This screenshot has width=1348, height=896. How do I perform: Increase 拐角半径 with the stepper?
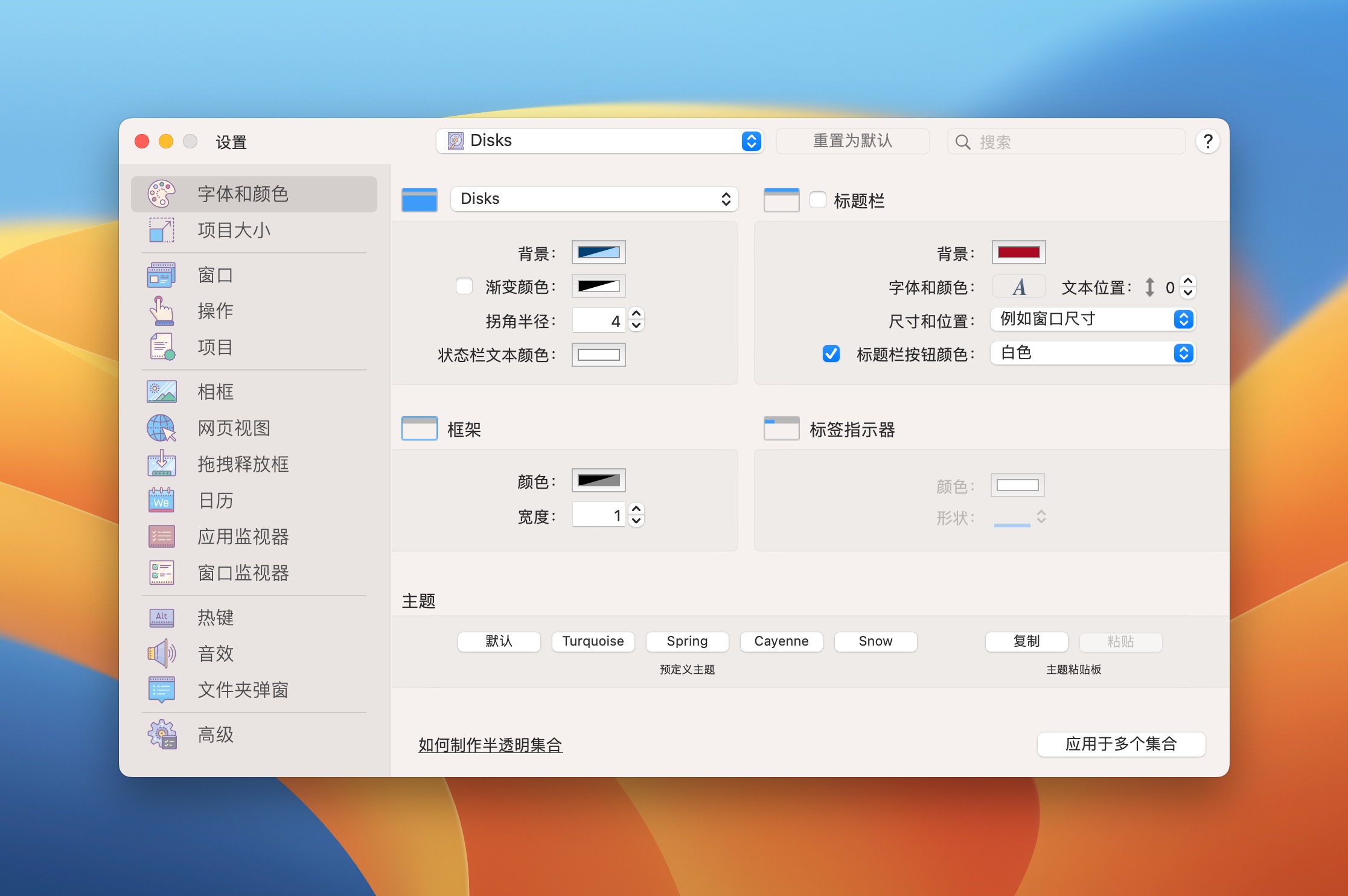tap(636, 315)
